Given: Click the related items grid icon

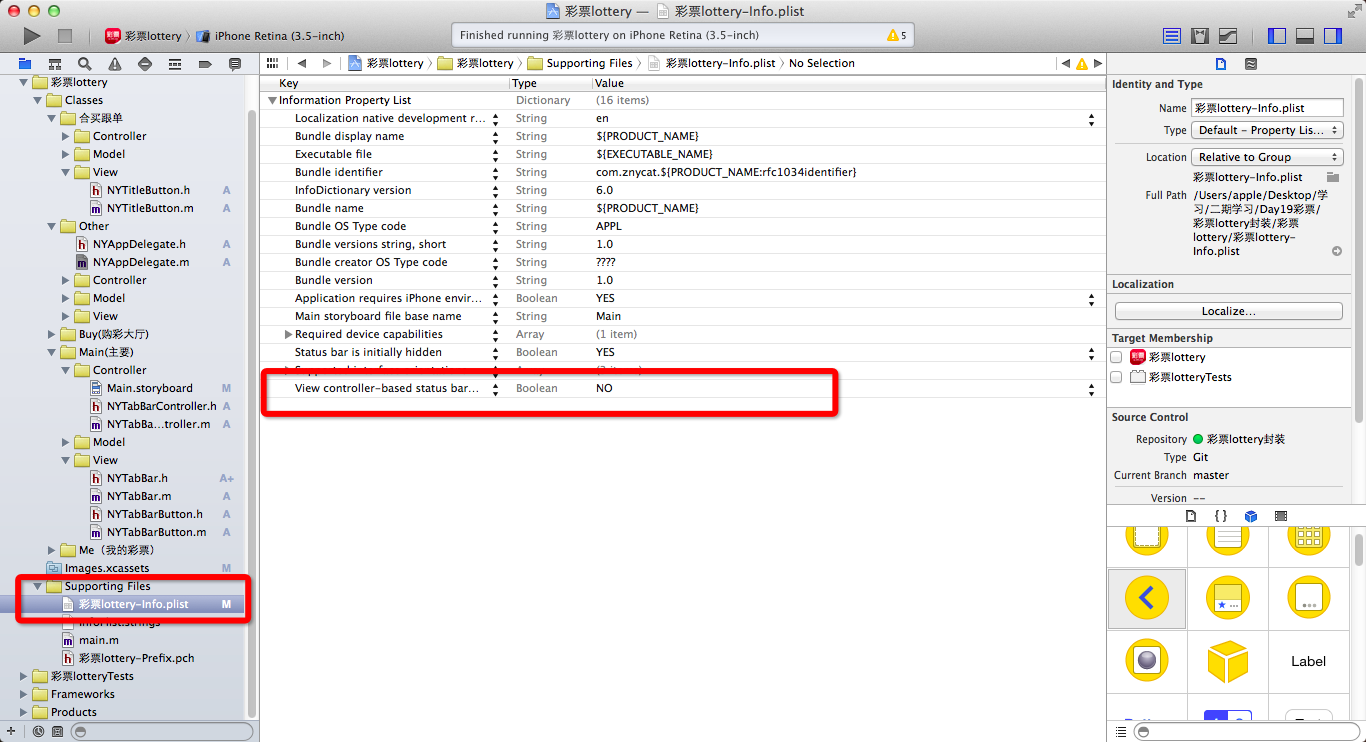Looking at the screenshot, I should 272,63.
